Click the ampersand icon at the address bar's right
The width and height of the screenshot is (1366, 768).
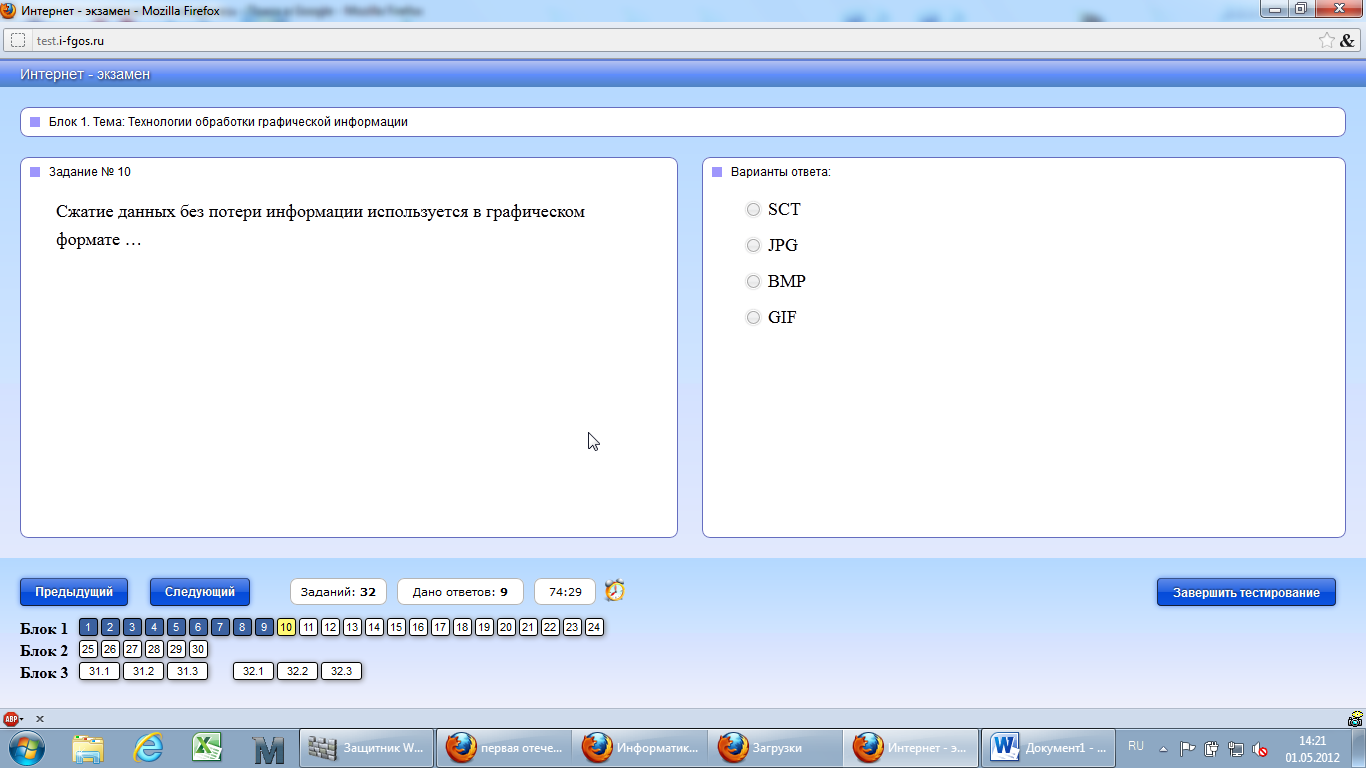click(x=1347, y=41)
